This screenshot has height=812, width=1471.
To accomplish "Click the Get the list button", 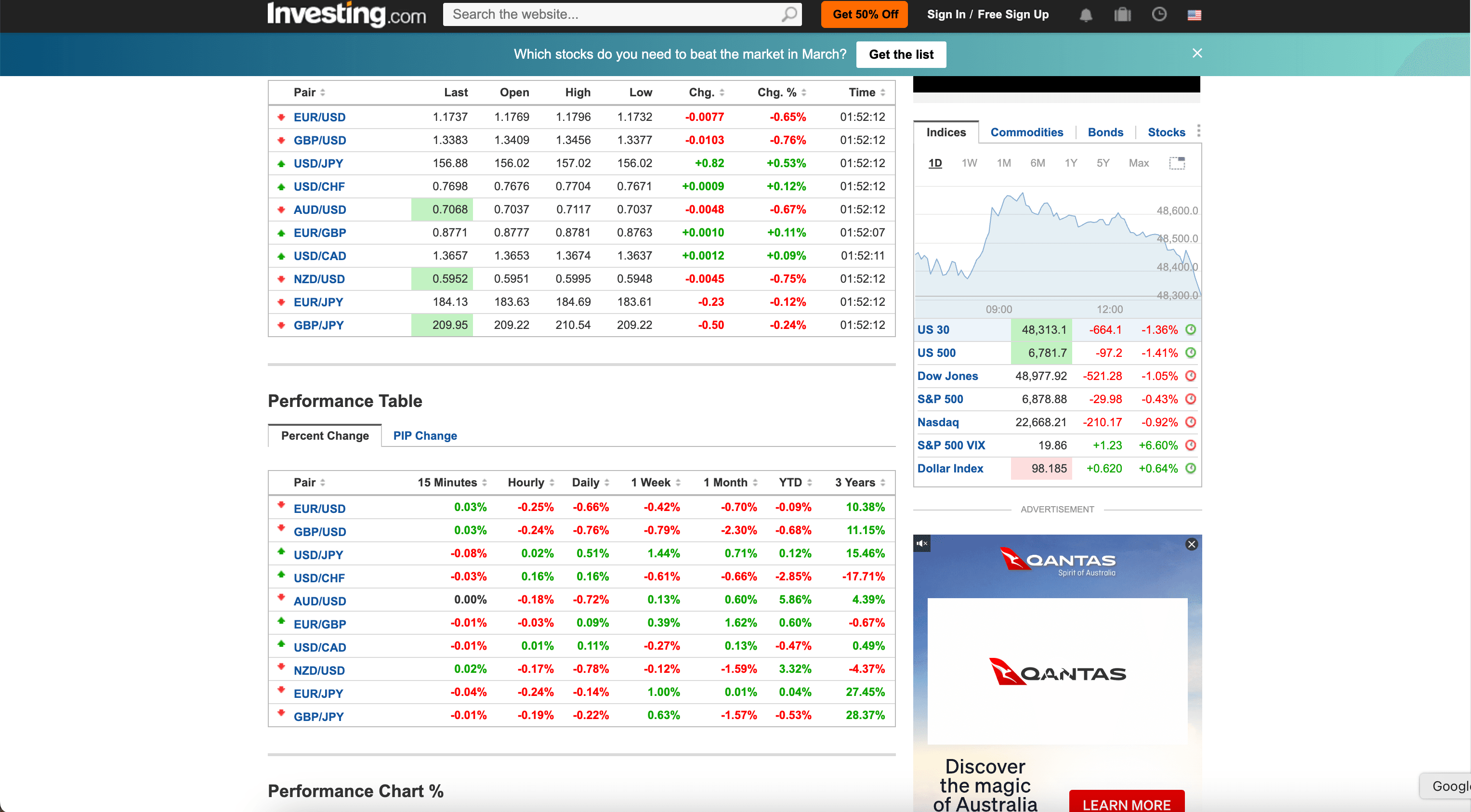I will 901,54.
